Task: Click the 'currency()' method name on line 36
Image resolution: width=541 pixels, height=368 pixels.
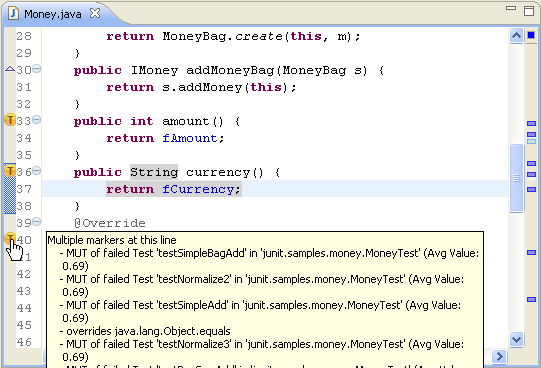Action: pos(225,172)
